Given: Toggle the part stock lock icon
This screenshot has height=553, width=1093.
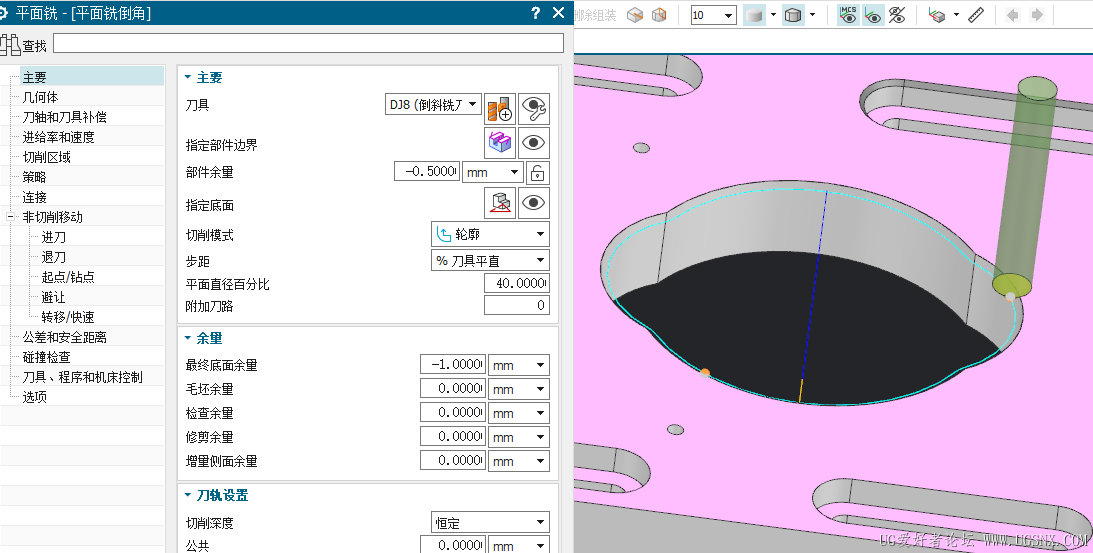Looking at the screenshot, I should point(537,172).
